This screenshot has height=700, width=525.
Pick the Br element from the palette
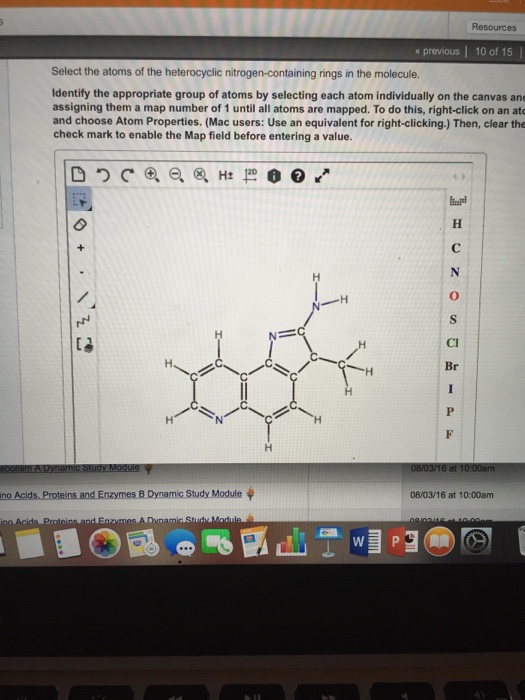[451, 366]
